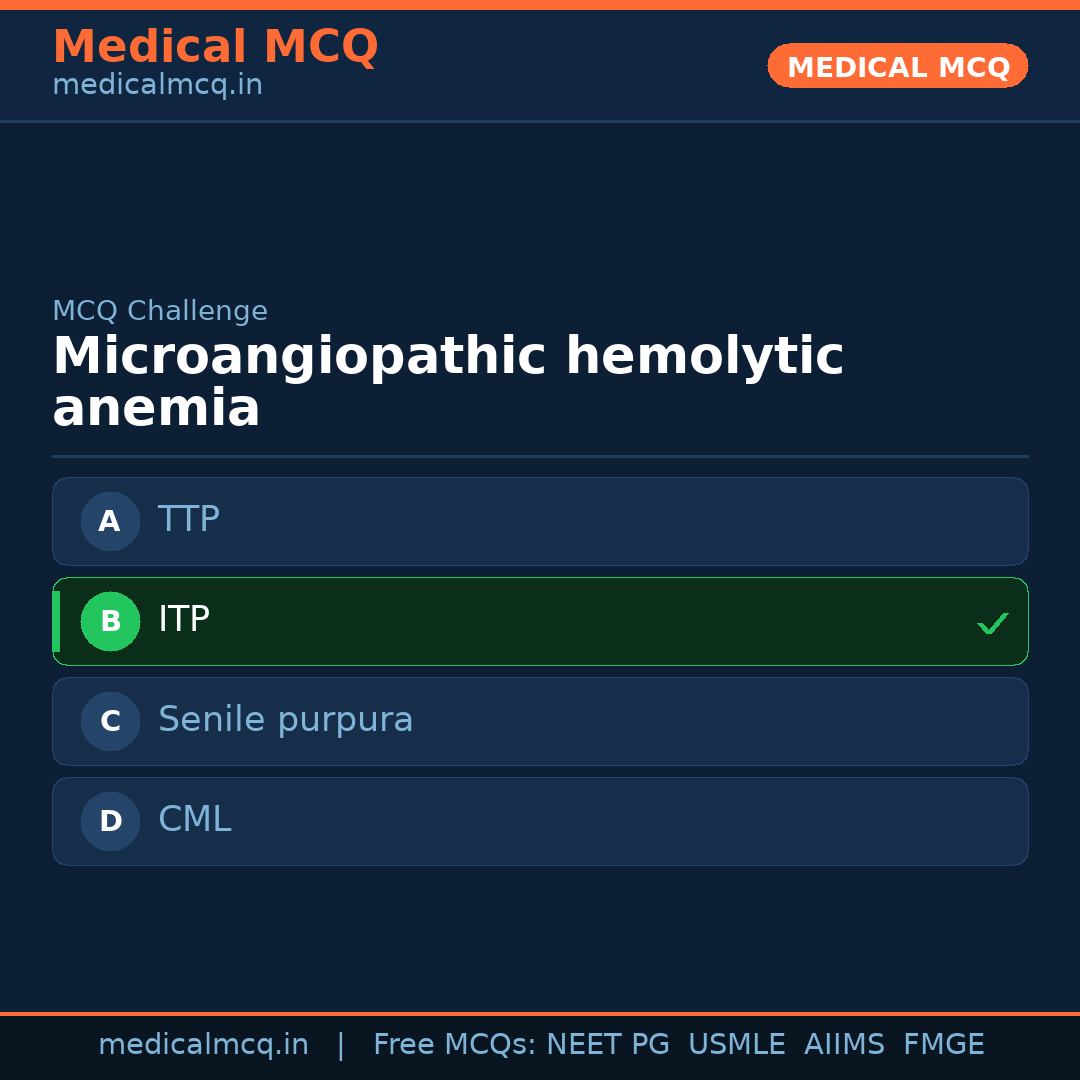Select the TTP answer text

[189, 520]
